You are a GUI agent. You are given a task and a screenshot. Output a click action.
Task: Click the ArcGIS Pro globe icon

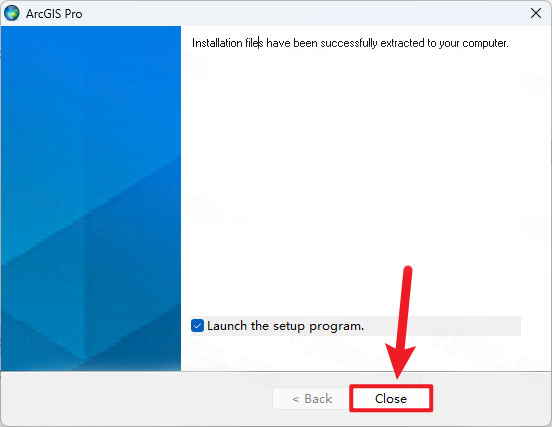coord(12,13)
